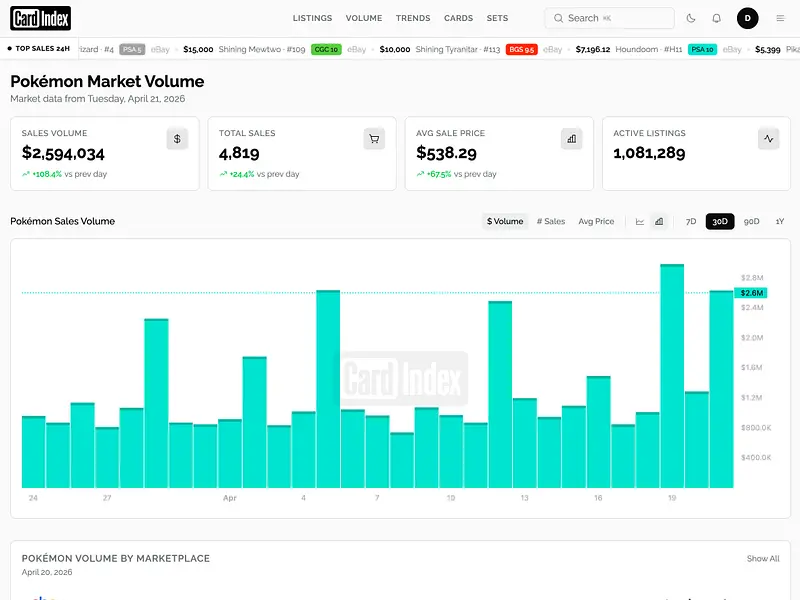Set chart range to 90D
The width and height of the screenshot is (800, 600).
[752, 221]
